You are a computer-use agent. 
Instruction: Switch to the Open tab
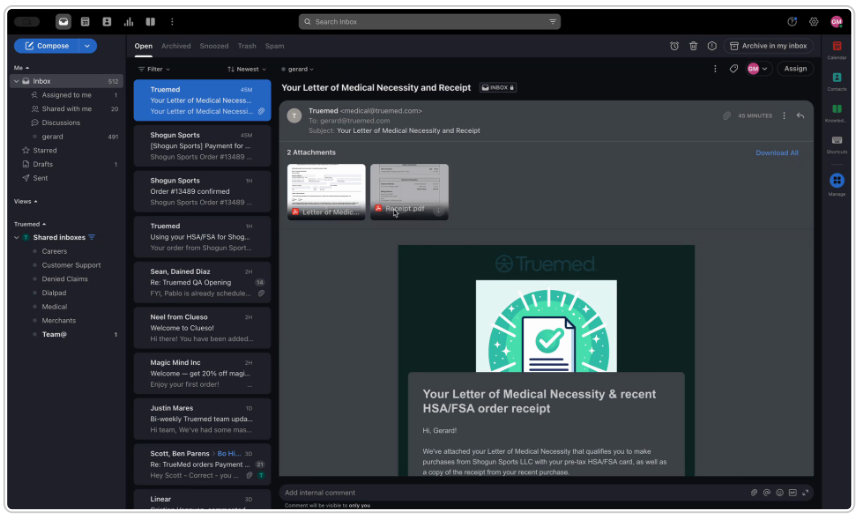143,46
